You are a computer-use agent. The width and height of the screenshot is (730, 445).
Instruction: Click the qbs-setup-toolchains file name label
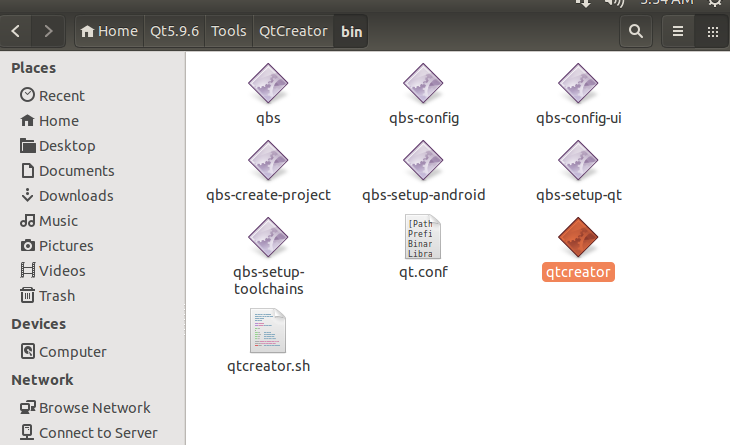pos(269,280)
